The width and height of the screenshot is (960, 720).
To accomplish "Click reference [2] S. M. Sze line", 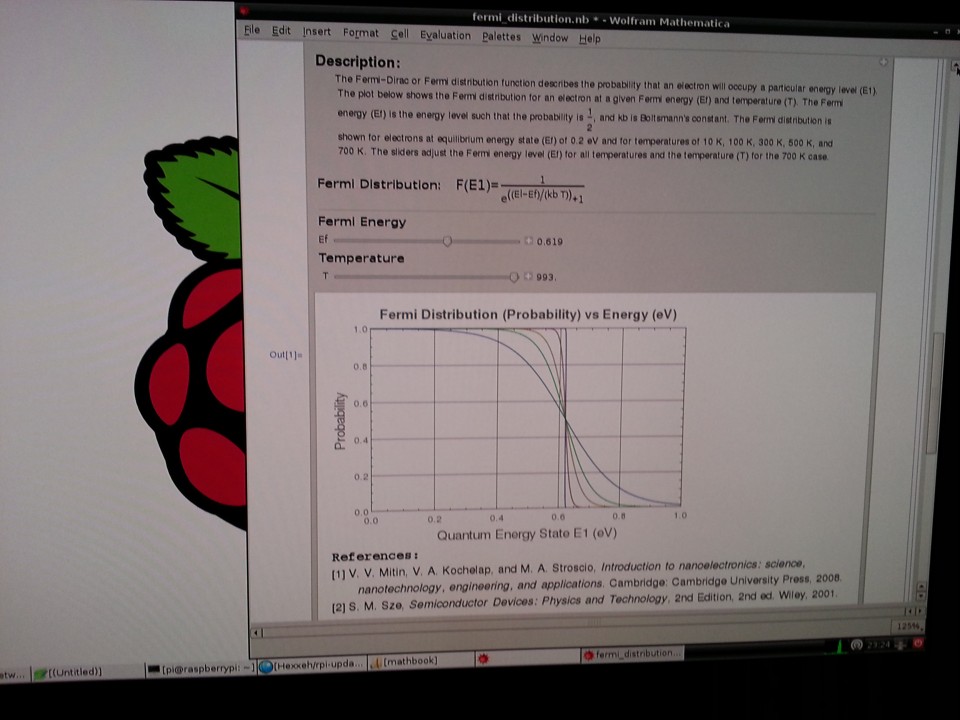I will [x=583, y=599].
